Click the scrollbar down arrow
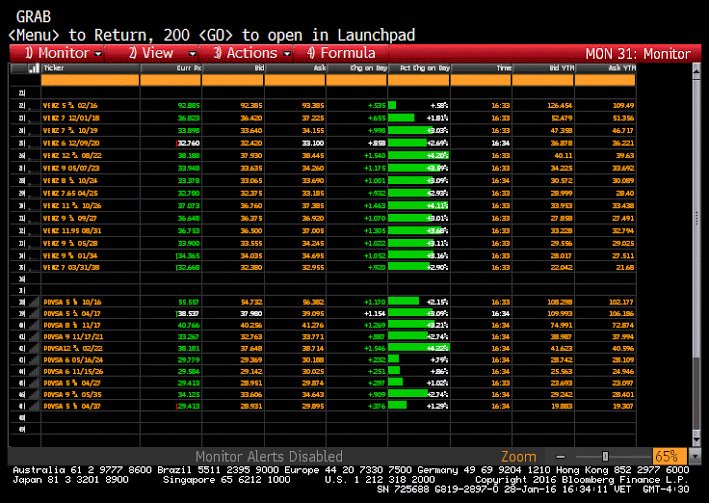 [x=697, y=439]
